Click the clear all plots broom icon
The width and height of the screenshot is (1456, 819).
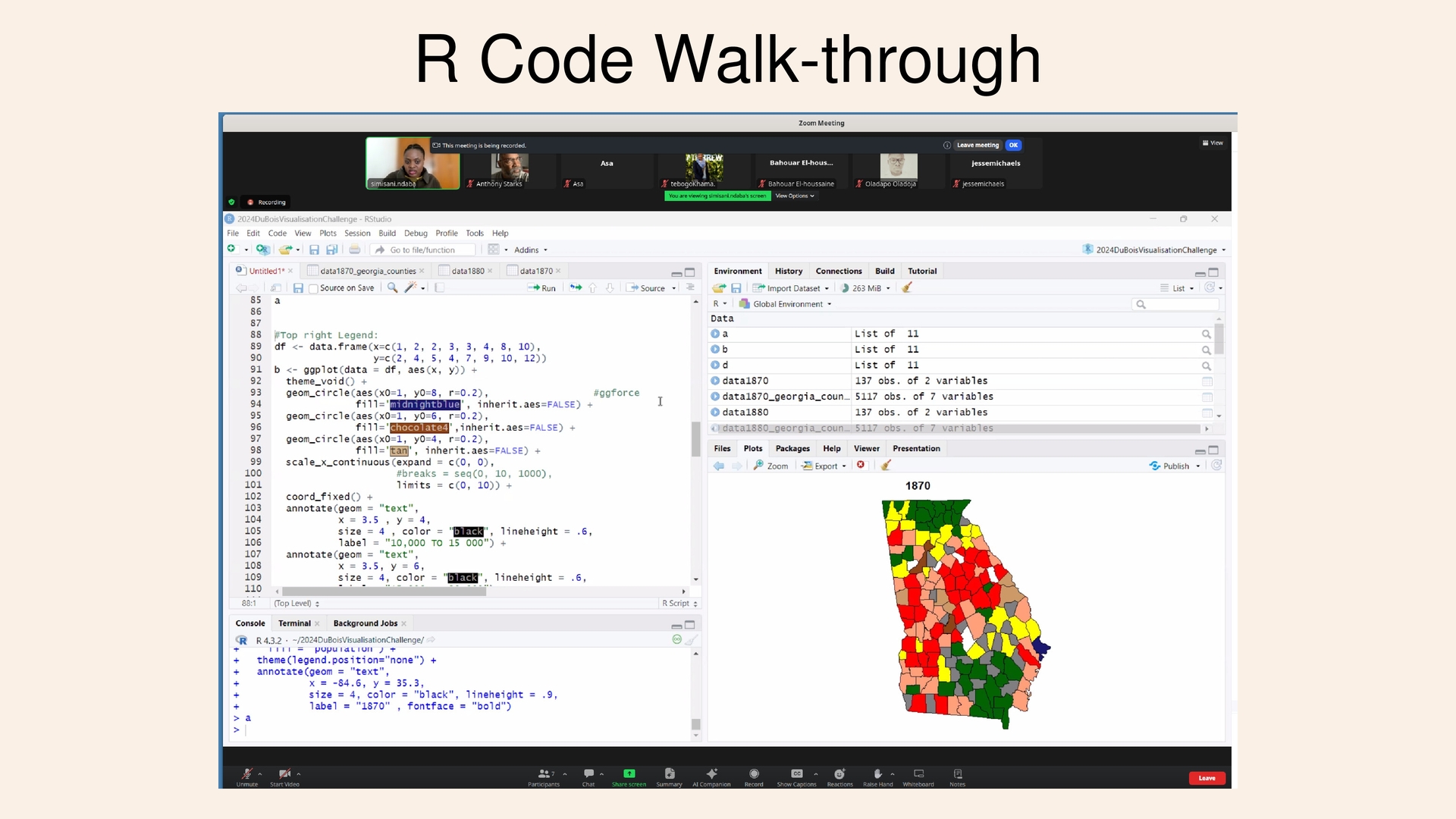[x=886, y=466]
